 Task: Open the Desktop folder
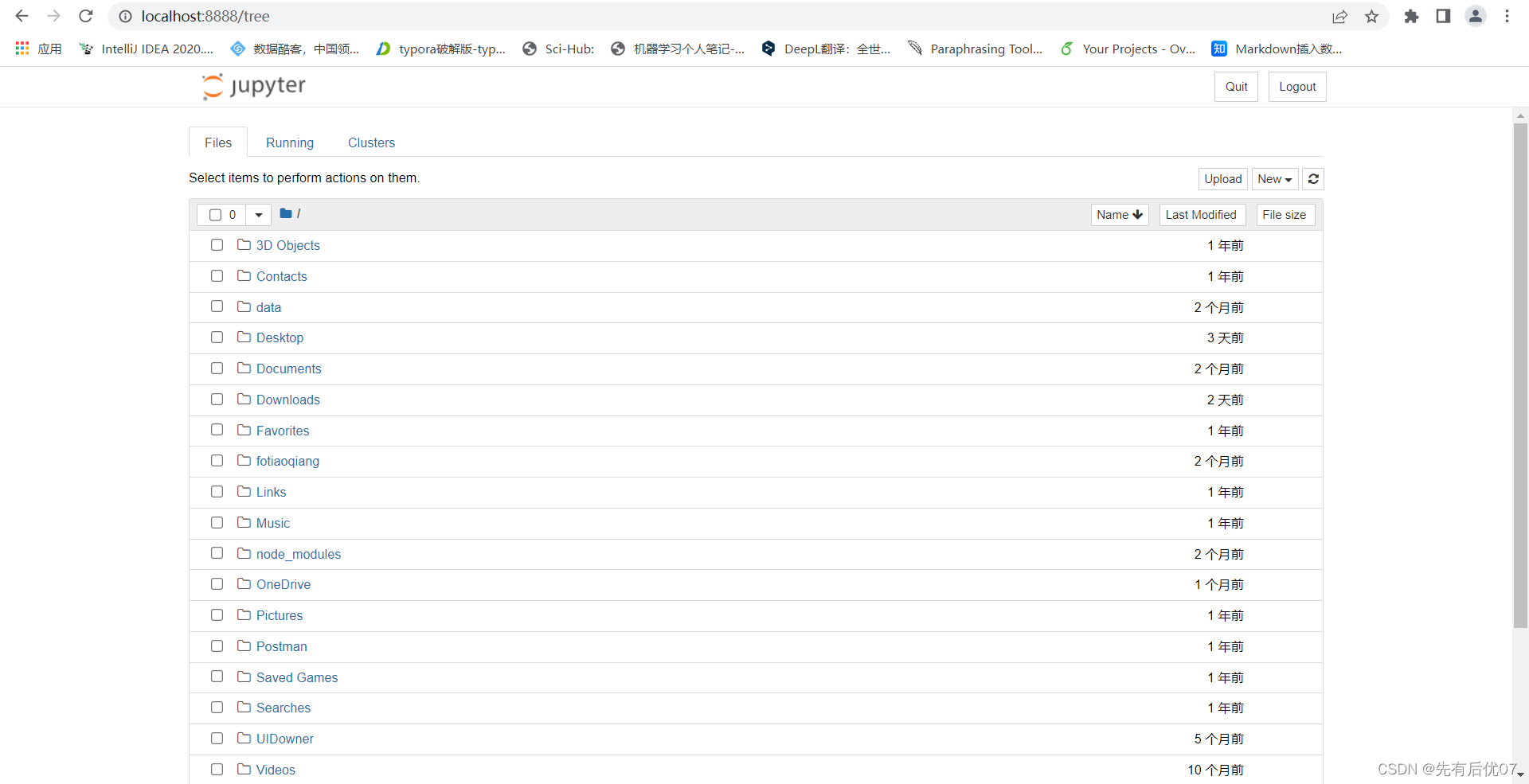tap(280, 337)
